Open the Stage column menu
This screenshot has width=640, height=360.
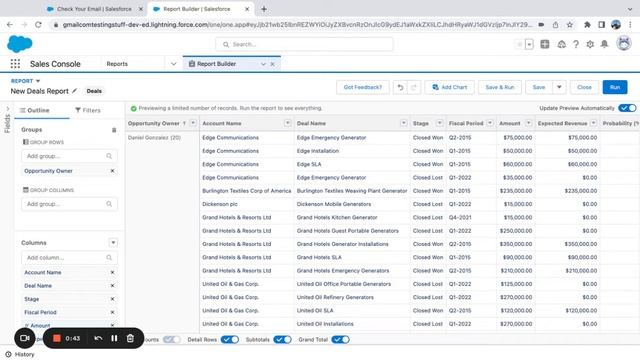tap(440, 123)
